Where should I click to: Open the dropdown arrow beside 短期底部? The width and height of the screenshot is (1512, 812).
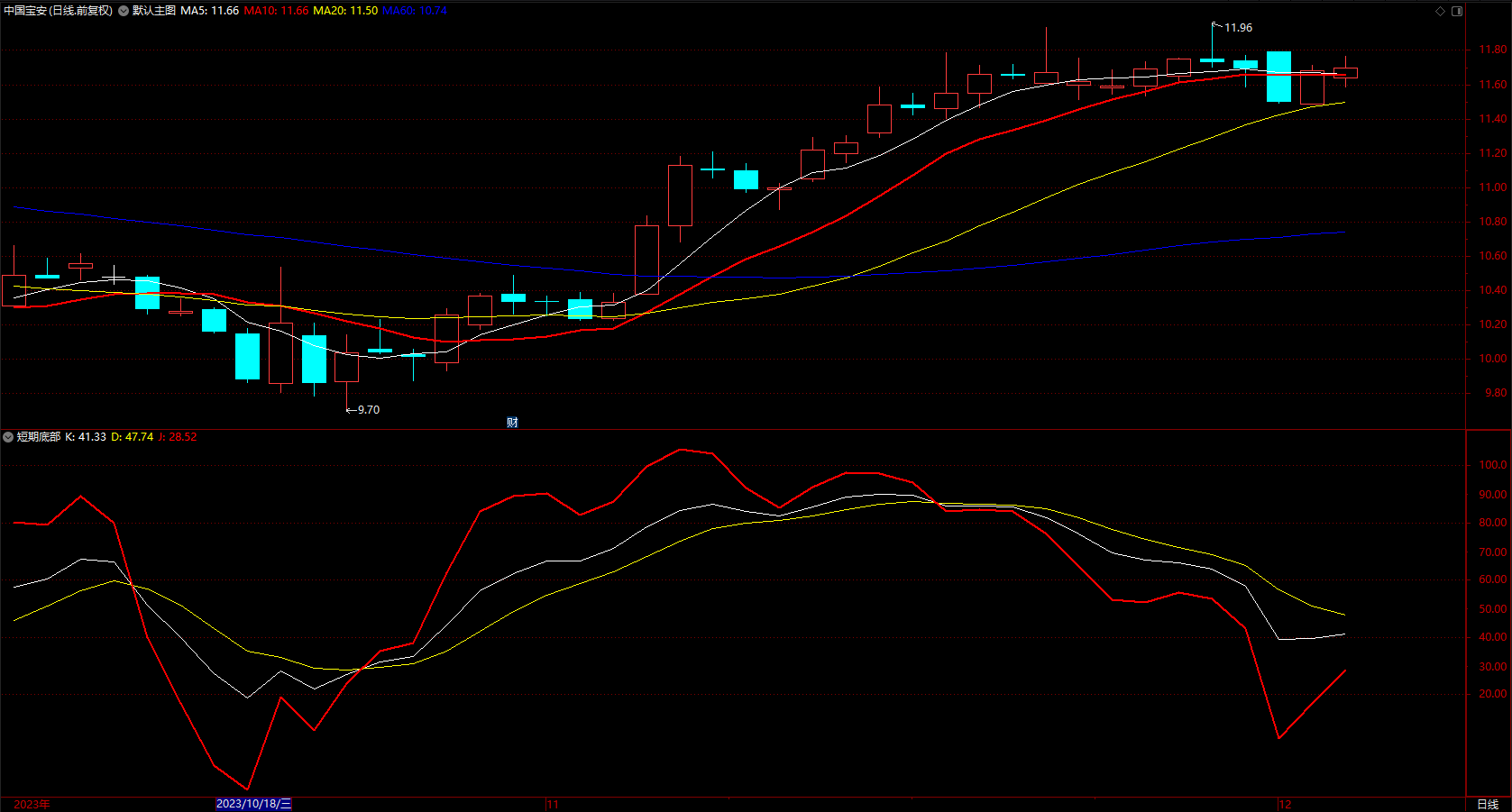pyautogui.click(x=8, y=437)
